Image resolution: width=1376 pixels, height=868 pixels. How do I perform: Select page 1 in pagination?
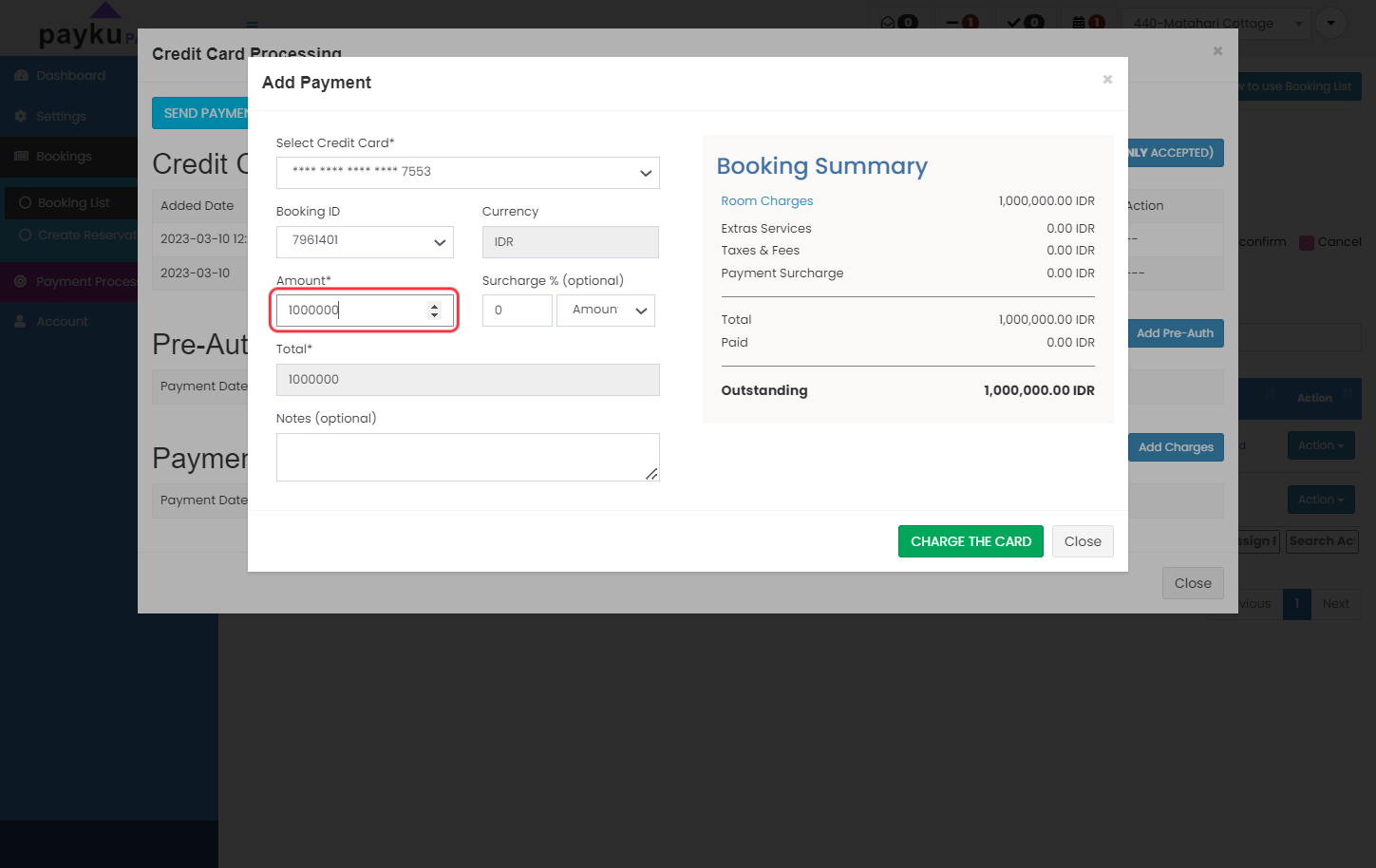click(1297, 604)
